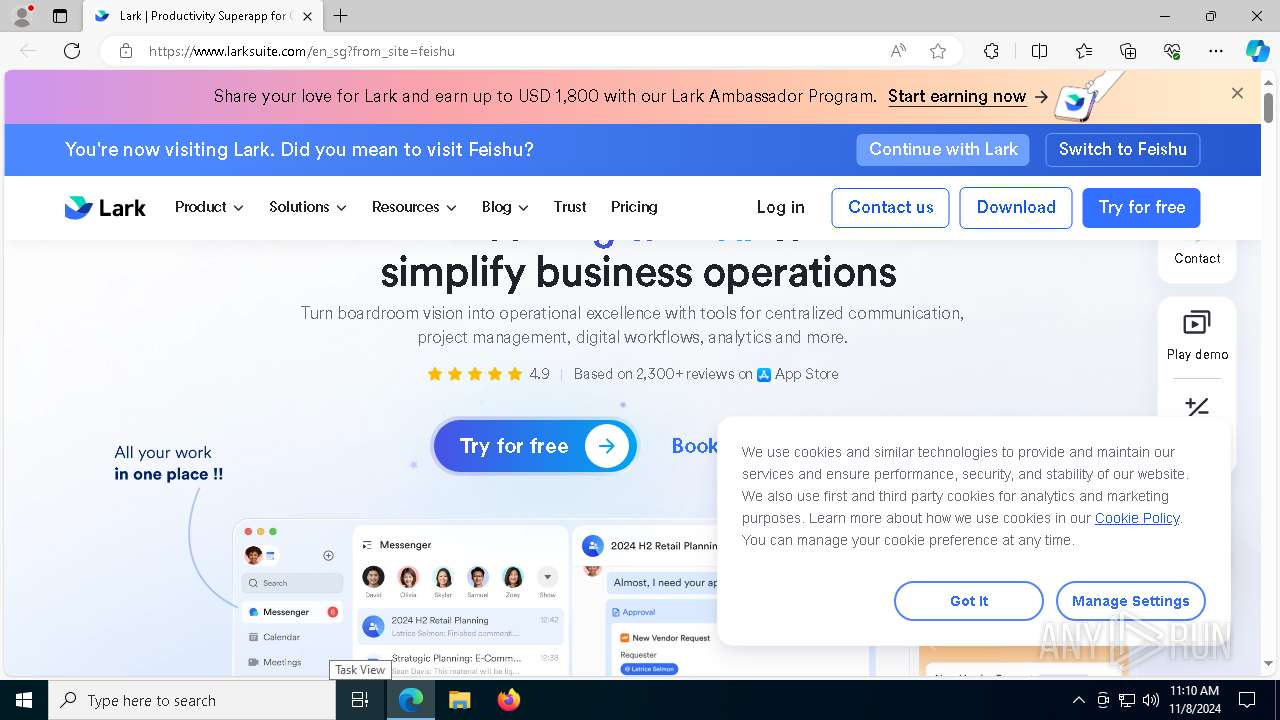1280x720 pixels.
Task: Close the Lark browser tab
Action: [x=307, y=16]
